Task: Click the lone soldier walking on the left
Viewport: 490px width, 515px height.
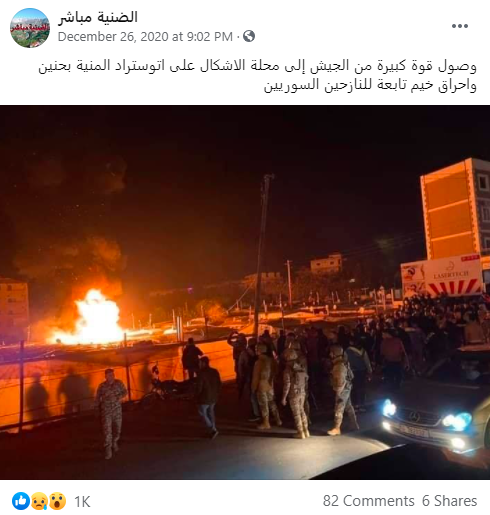Action: 111,413
